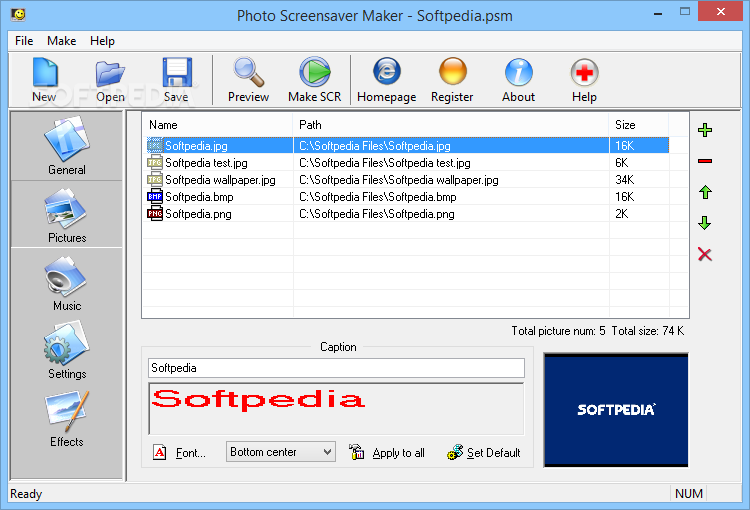Switch to the General sidebar section
The image size is (750, 510).
(x=67, y=146)
